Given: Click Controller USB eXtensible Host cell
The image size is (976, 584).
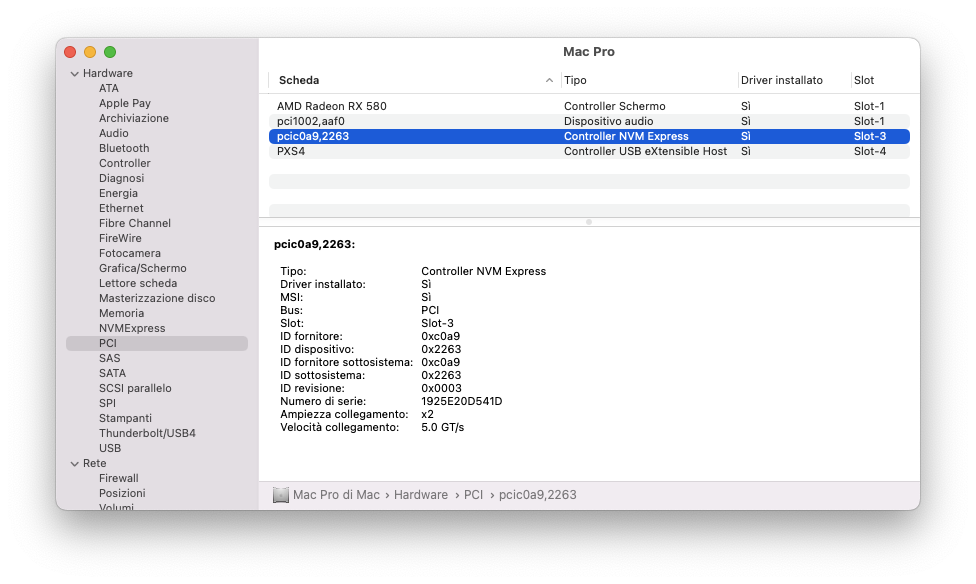Looking at the screenshot, I should [x=645, y=151].
